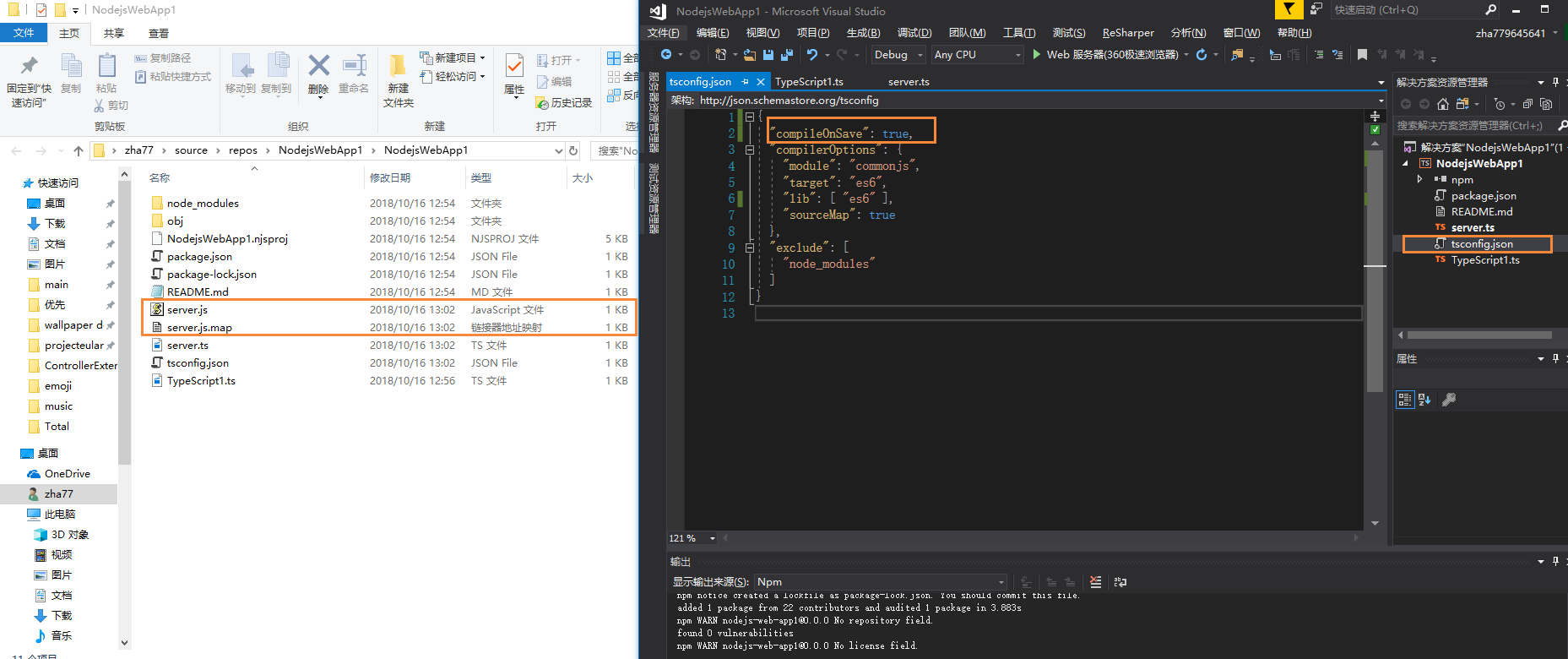Image resolution: width=1568 pixels, height=659 pixels.
Task: Click the Up arrow in Explorer navigation bar
Action: pyautogui.click(x=79, y=150)
